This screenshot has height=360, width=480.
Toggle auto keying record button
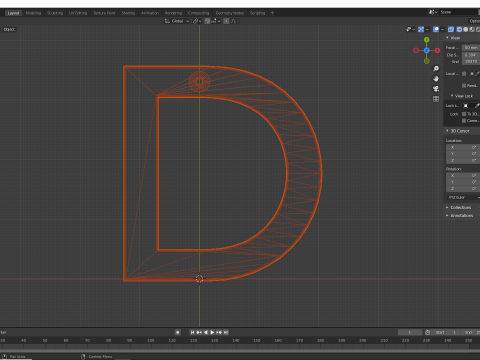[x=178, y=332]
